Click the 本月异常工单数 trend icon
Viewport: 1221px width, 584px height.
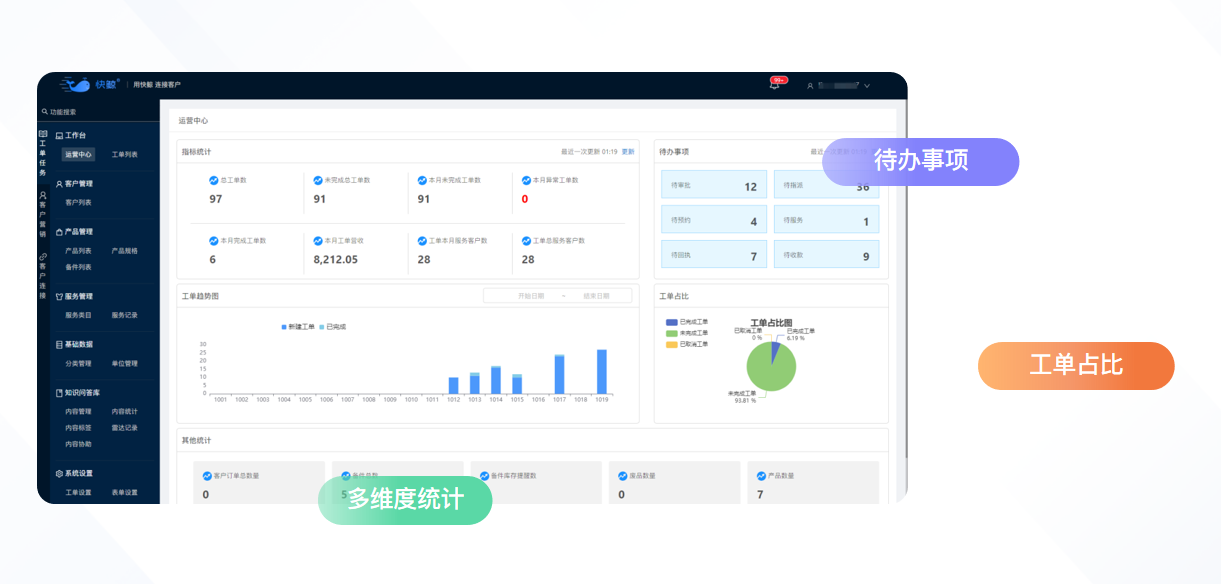tap(526, 180)
